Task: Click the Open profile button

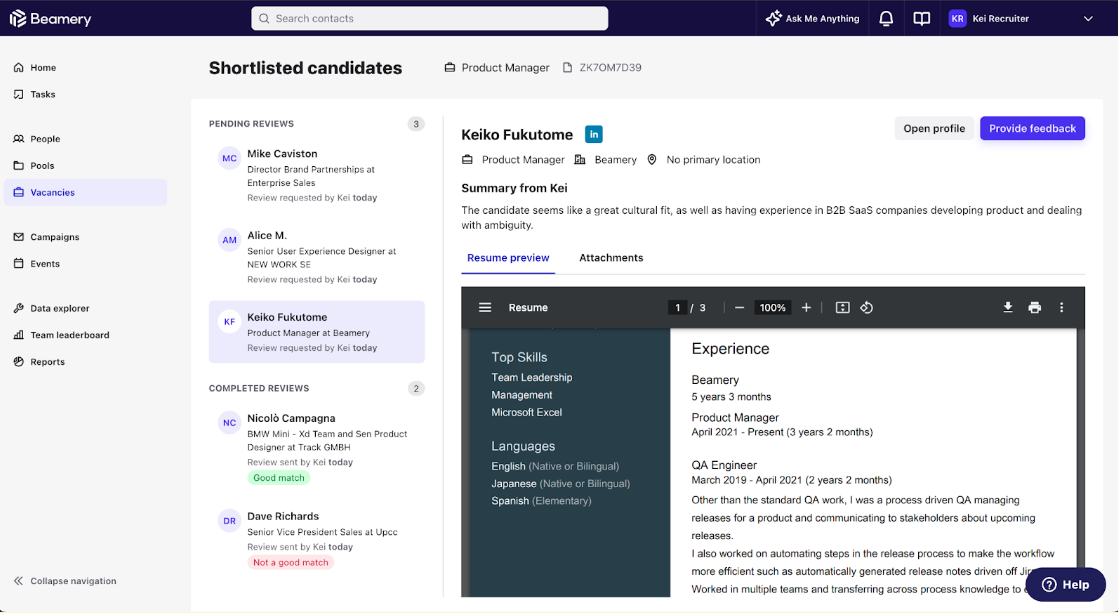Action: click(x=934, y=128)
